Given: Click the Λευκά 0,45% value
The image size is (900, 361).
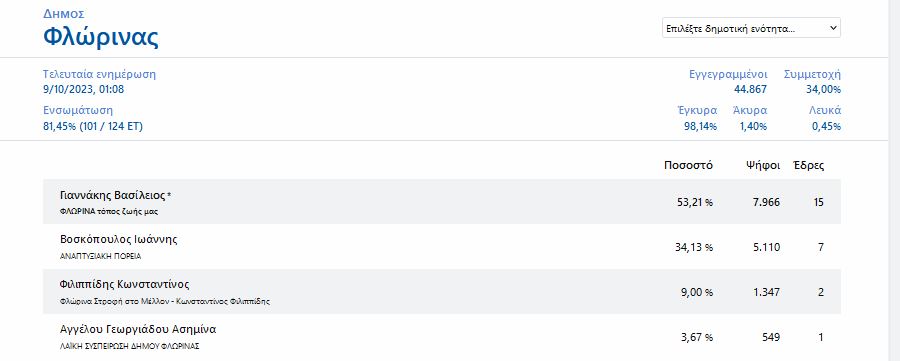Looking at the screenshot, I should [827, 127].
